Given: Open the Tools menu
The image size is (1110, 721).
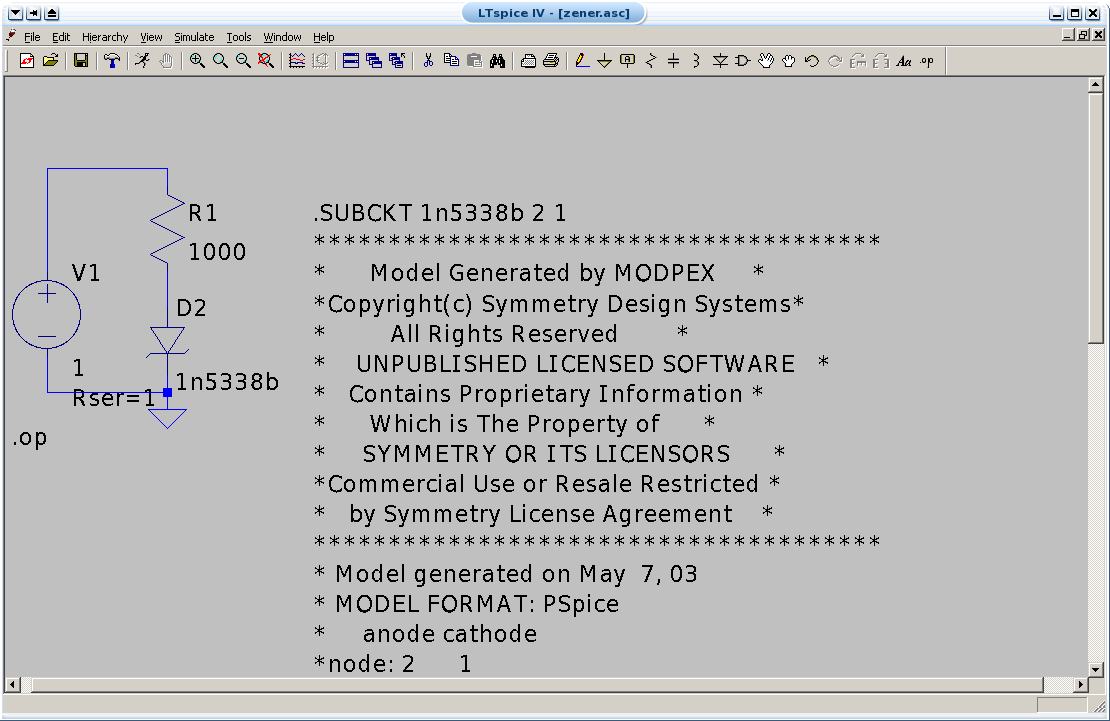Looking at the screenshot, I should (238, 37).
